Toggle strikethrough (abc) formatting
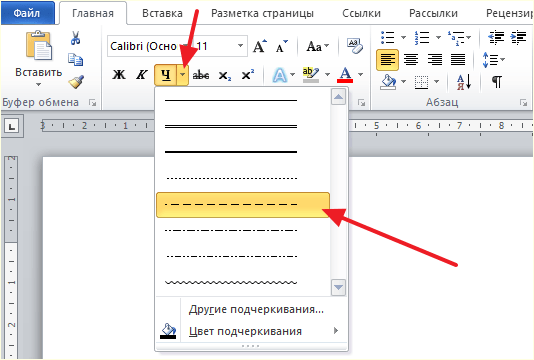Viewport: 534px width, 360px height. tap(201, 75)
